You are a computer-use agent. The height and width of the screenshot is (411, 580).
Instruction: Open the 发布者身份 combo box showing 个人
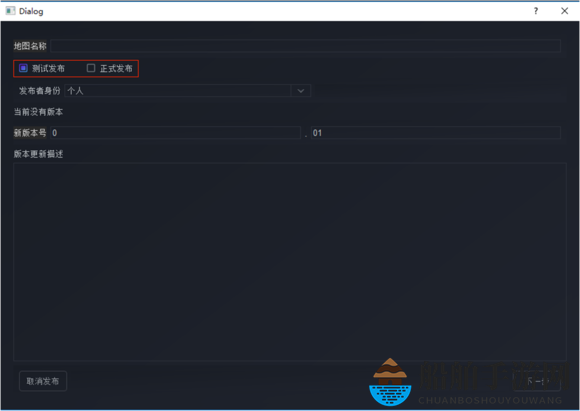[188, 91]
